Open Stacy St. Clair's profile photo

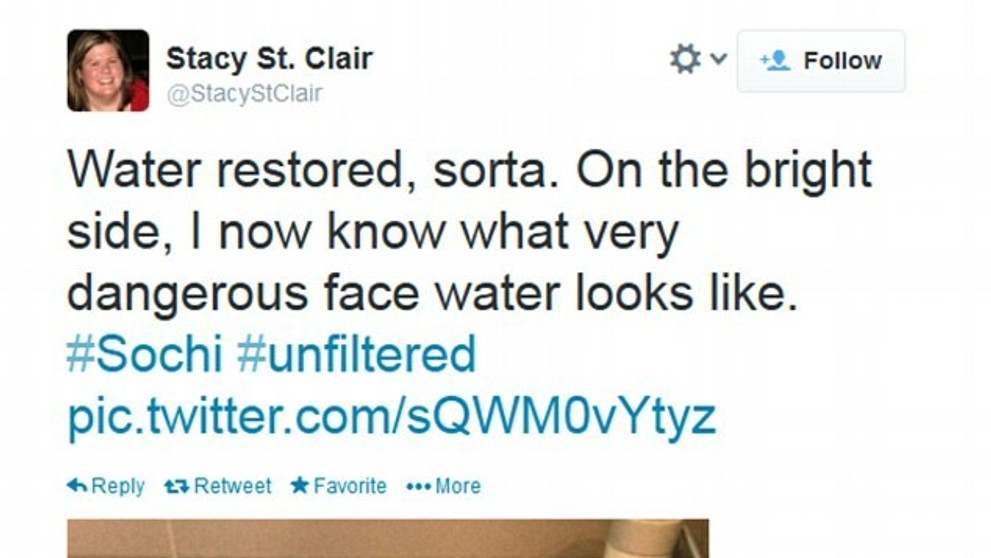tap(108, 70)
